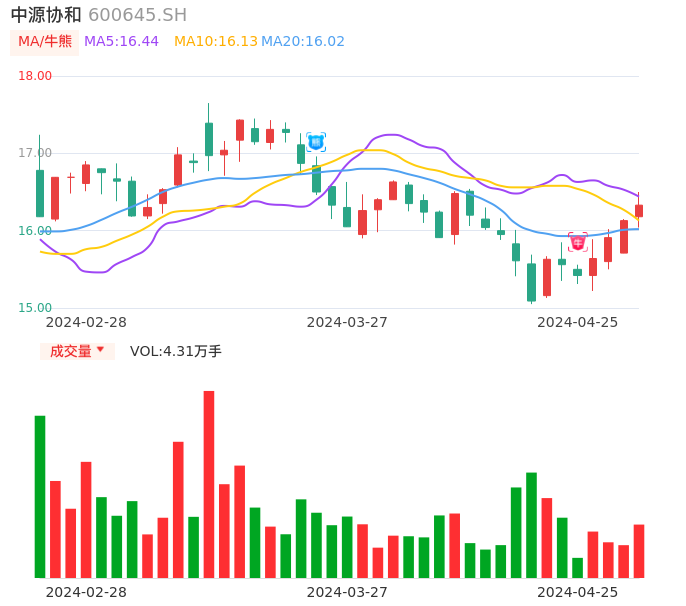Viewport: 686px width, 606px height.
Task: Select the MA/牛熊 indicator tab
Action: (x=45, y=41)
